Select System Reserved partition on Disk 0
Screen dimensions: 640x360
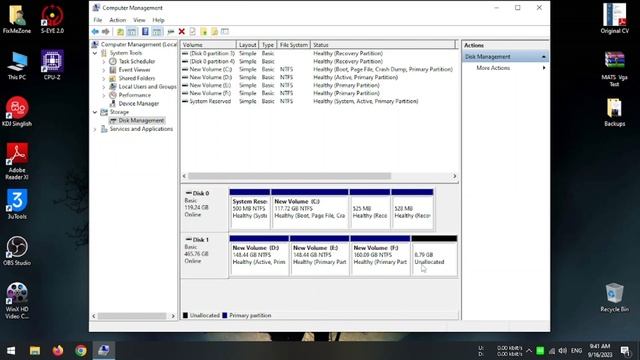tap(250, 209)
